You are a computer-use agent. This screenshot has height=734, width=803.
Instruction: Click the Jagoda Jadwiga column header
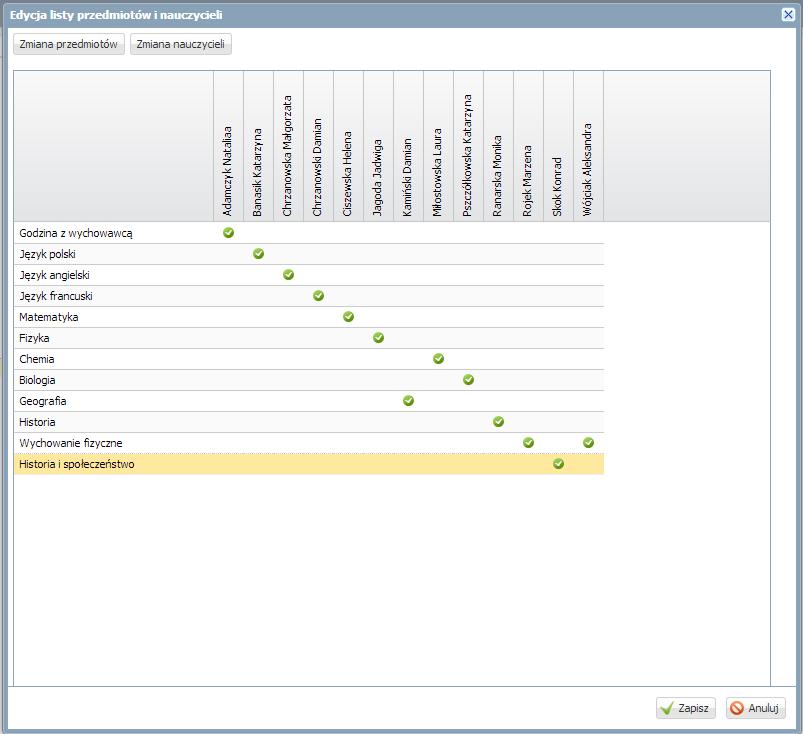(x=378, y=146)
